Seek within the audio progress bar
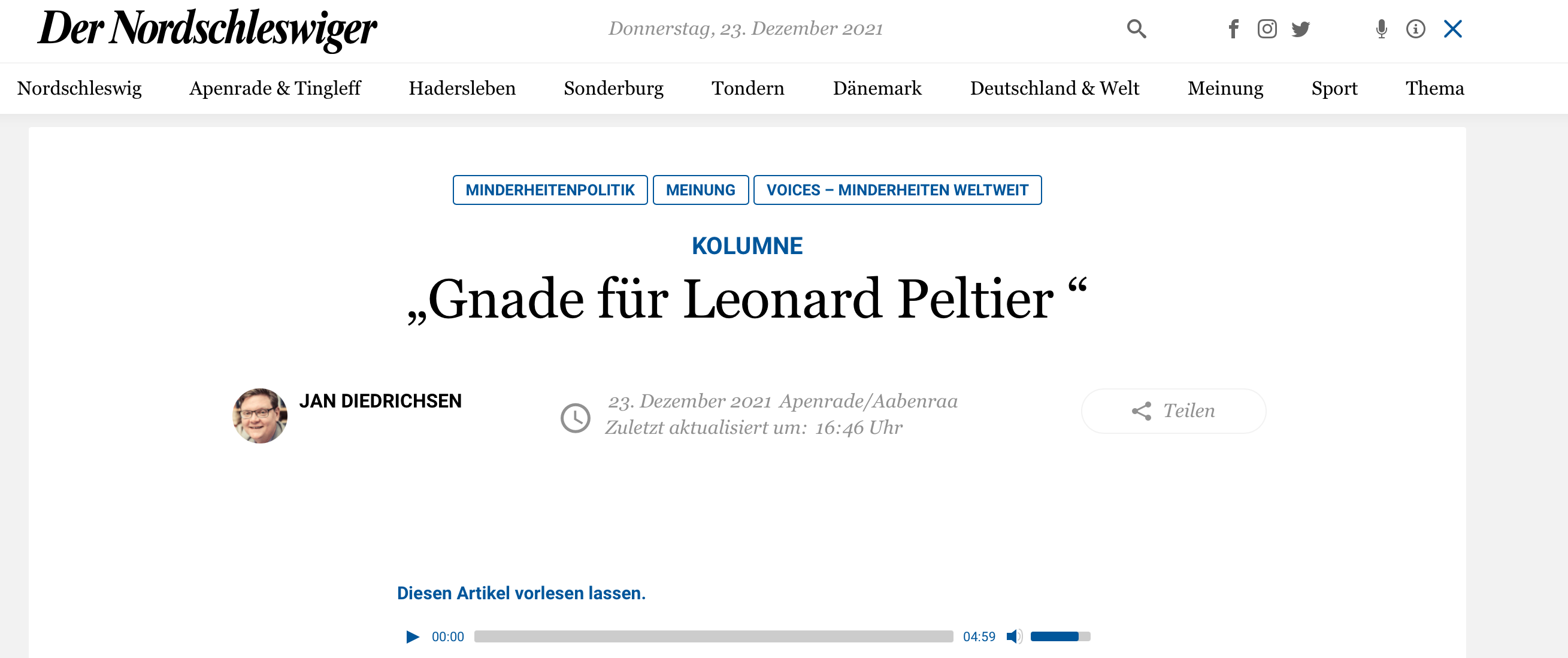Viewport: 1568px width, 658px height. click(x=713, y=636)
